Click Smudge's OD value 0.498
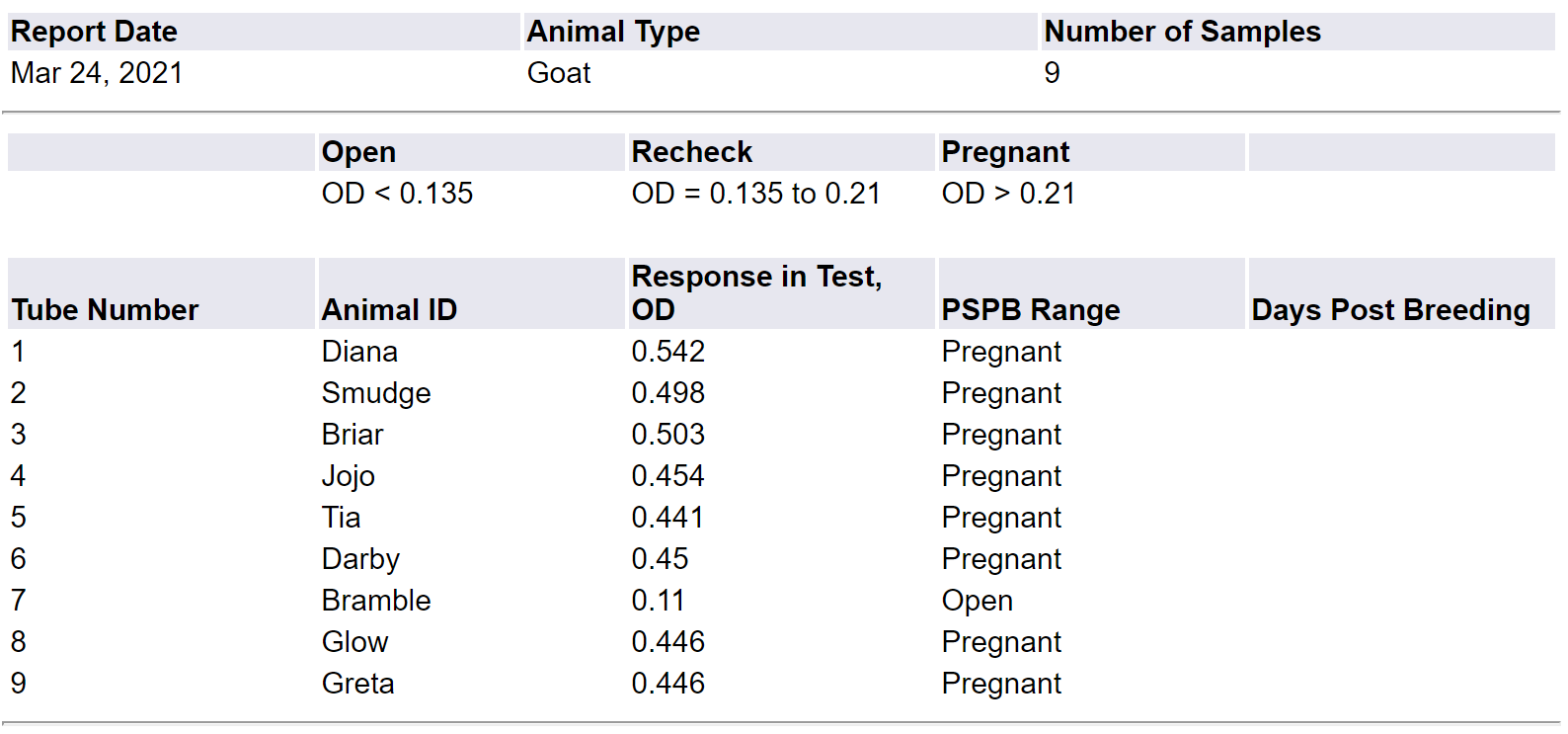This screenshot has width=1568, height=734. coord(668,393)
